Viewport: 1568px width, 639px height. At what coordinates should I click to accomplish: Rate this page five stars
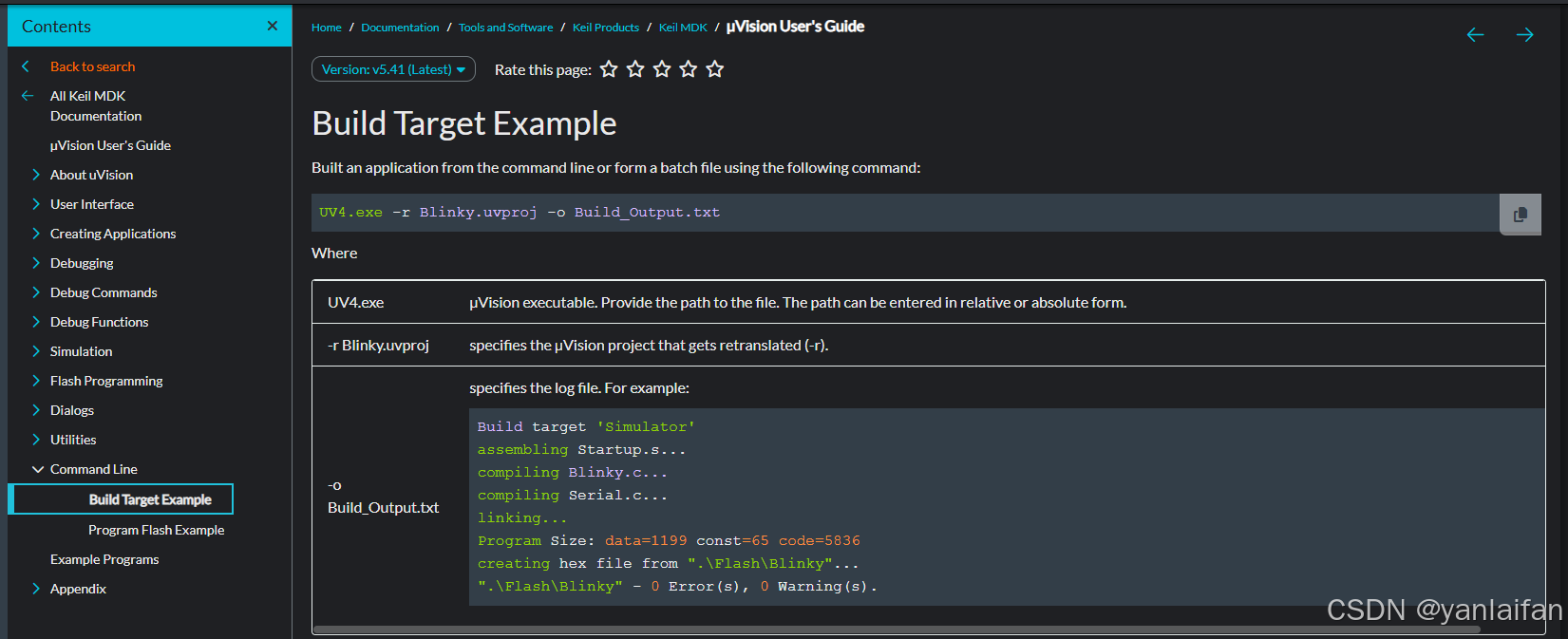[x=715, y=69]
